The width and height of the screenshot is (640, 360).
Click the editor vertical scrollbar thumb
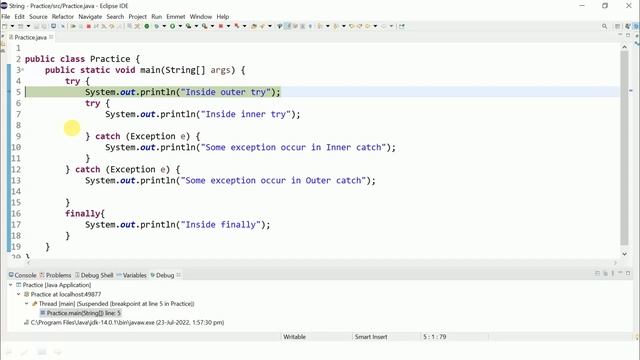click(624, 148)
